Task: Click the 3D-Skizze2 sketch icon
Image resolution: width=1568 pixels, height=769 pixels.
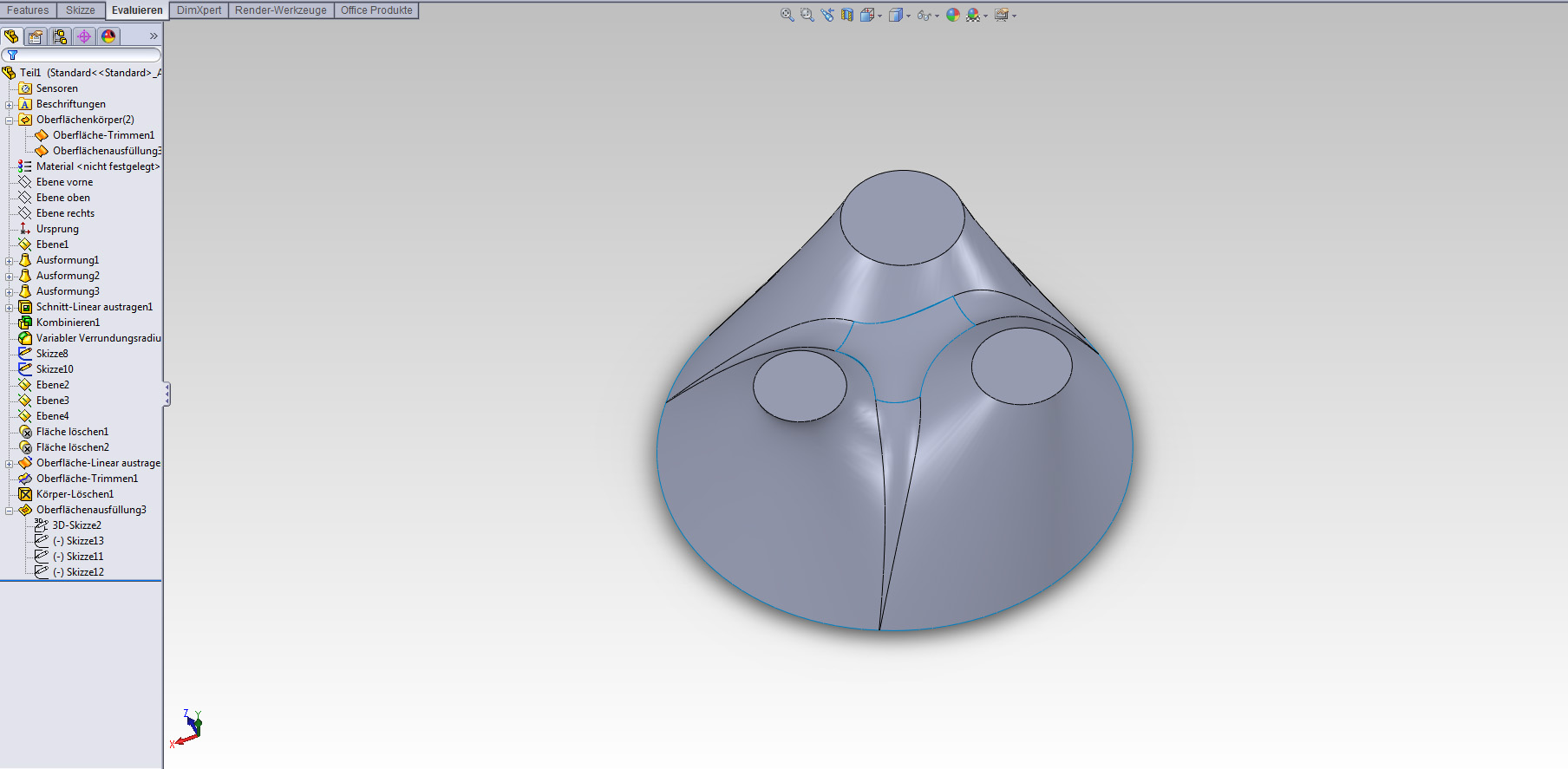Action: tap(41, 525)
